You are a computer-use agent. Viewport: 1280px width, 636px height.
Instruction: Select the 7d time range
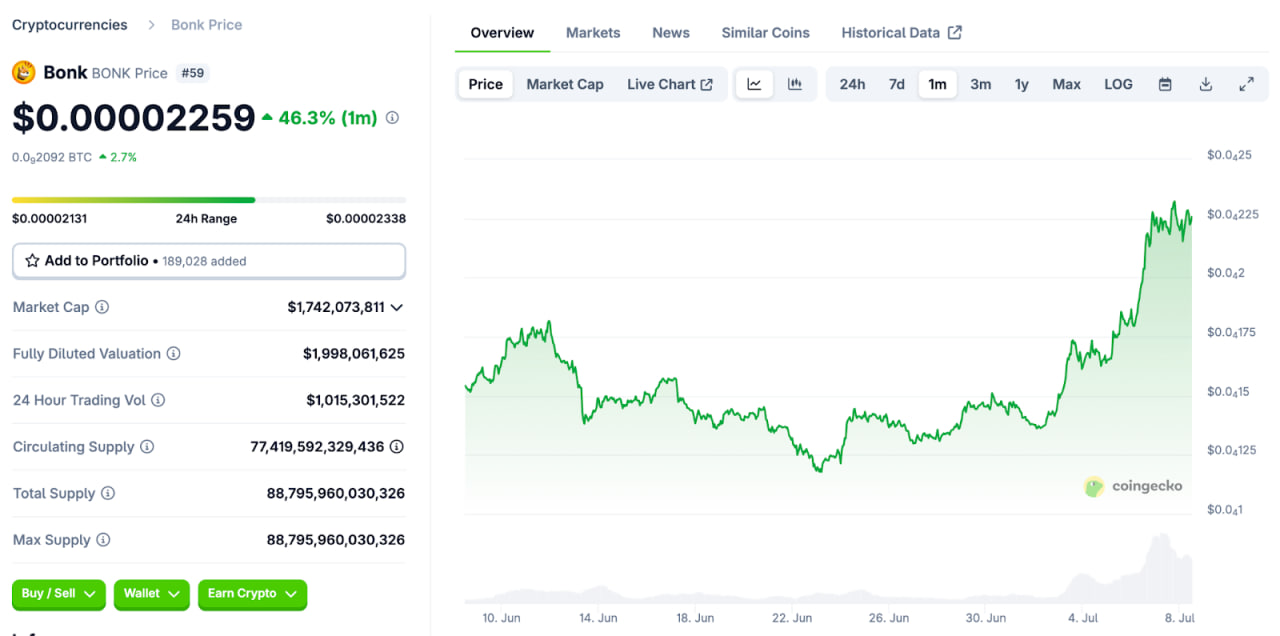897,85
